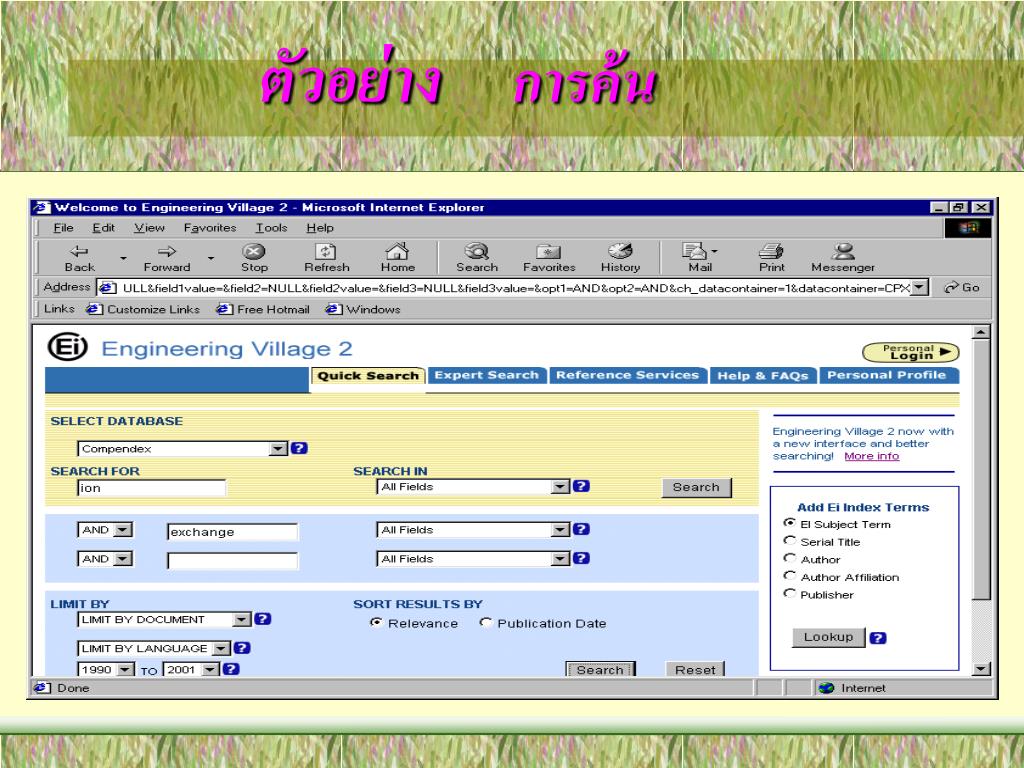Open the first All Fields dropdown

[560, 487]
